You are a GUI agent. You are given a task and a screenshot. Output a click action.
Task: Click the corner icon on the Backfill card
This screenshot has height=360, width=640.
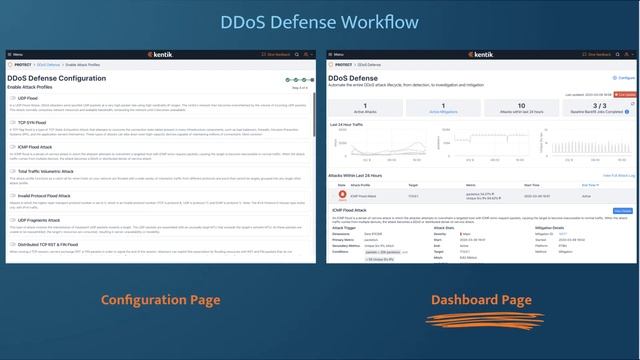click(633, 104)
